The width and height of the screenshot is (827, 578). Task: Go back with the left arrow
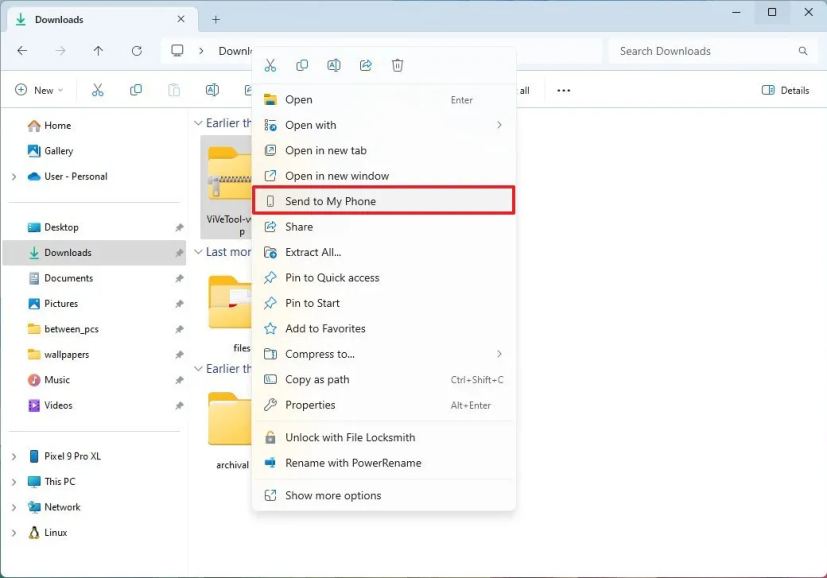coord(22,51)
